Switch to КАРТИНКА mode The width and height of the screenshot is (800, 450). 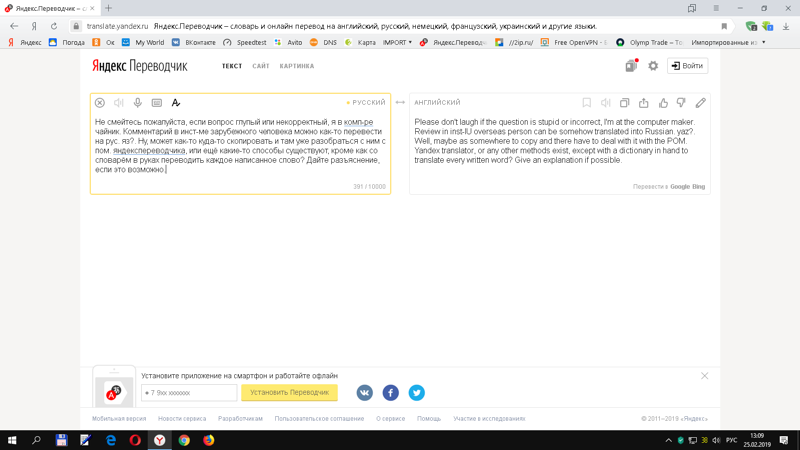297,66
